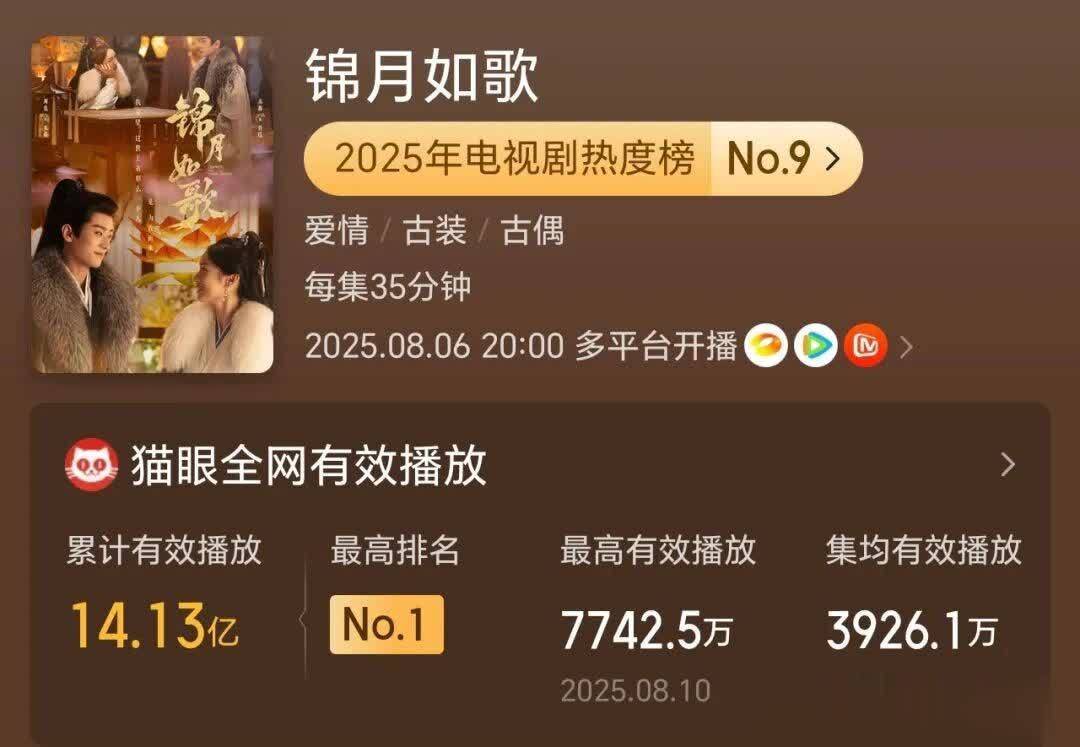Tap the Maoyan cat logo icon
Image resolution: width=1080 pixels, height=747 pixels.
pos(92,465)
